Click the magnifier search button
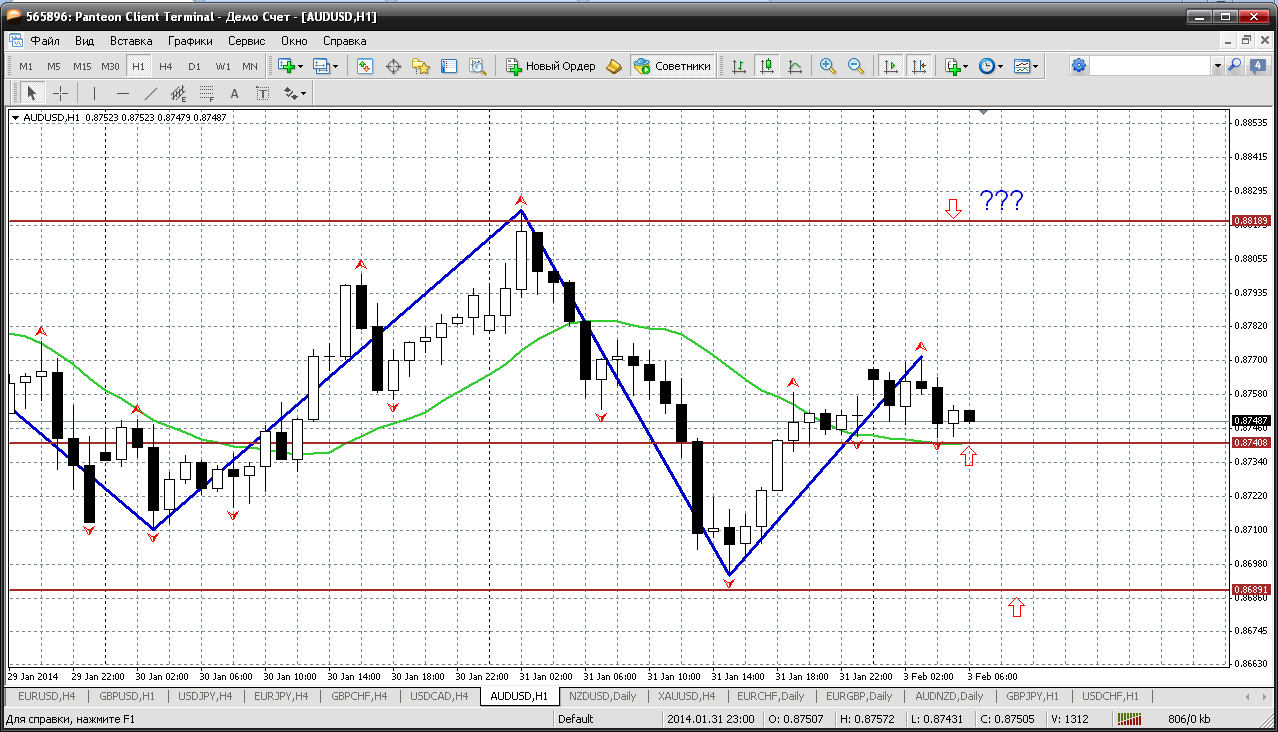The image size is (1278, 732). [x=1234, y=66]
